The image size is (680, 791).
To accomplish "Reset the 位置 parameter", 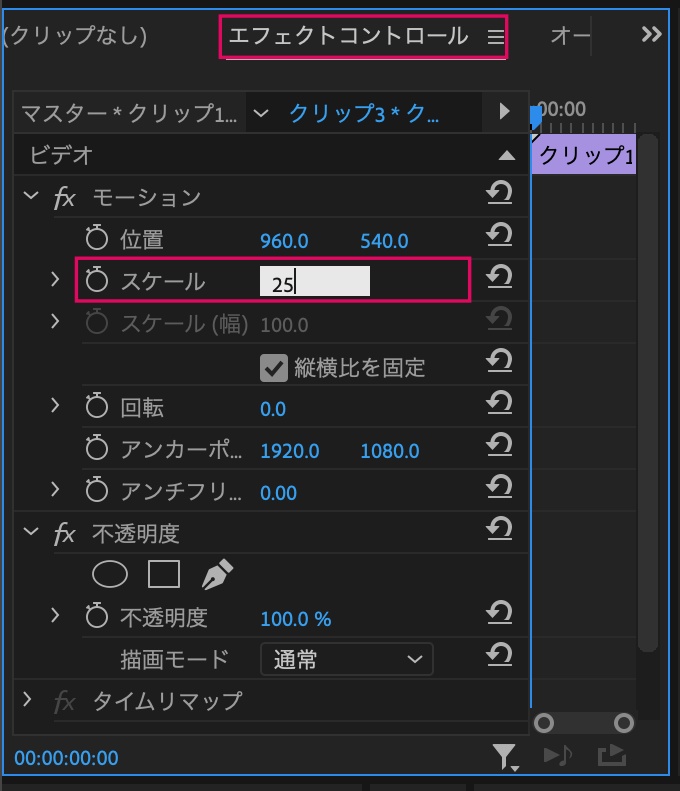I will coord(499,235).
